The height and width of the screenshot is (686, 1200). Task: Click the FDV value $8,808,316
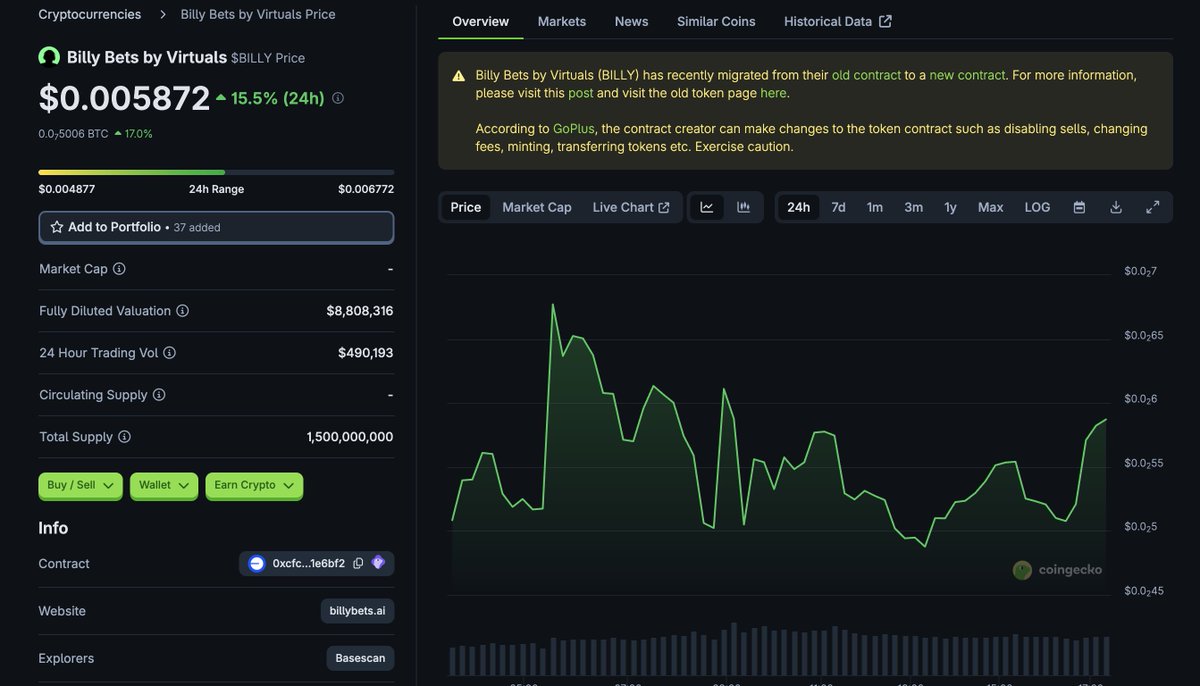360,311
